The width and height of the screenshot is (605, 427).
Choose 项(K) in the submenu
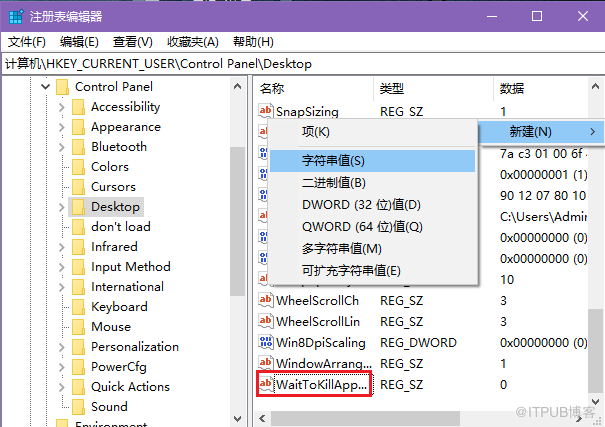coord(372,132)
